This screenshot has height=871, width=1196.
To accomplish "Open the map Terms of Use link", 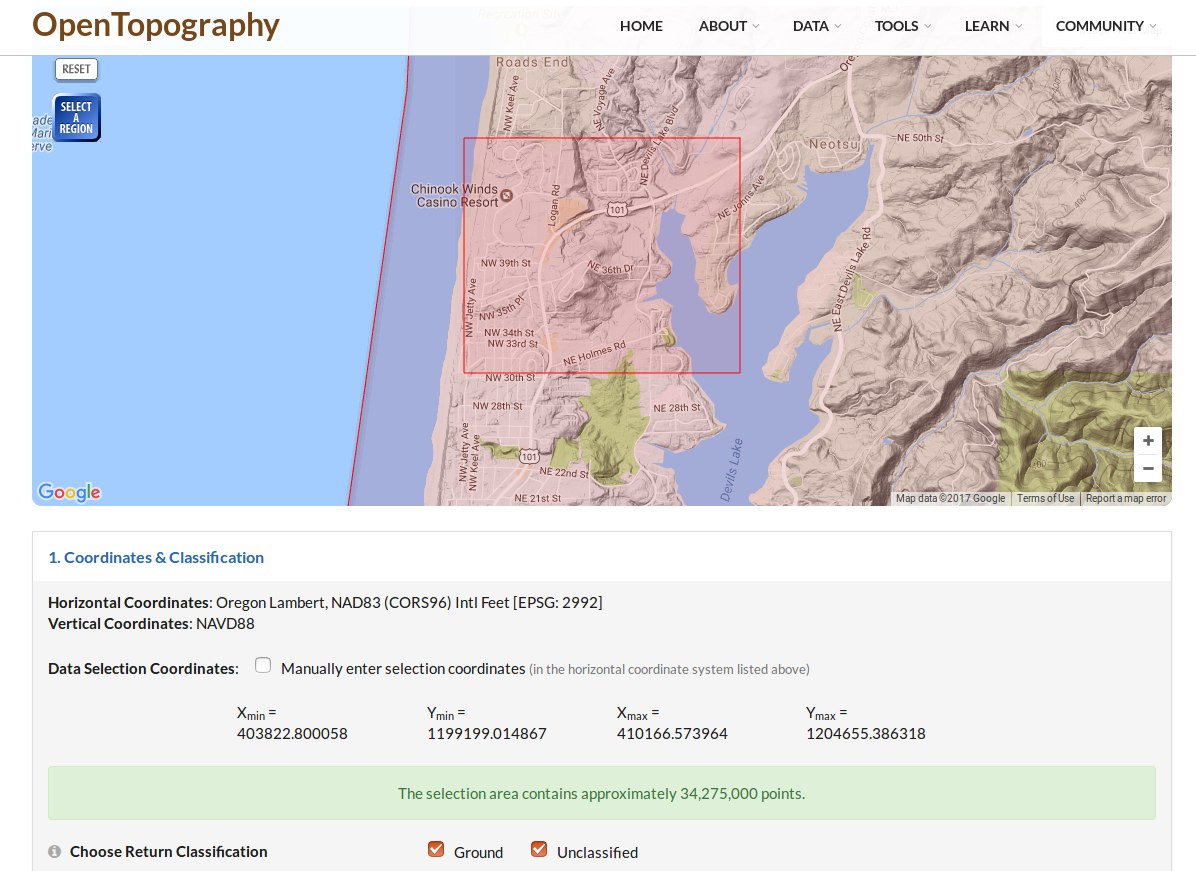I will click(1045, 498).
